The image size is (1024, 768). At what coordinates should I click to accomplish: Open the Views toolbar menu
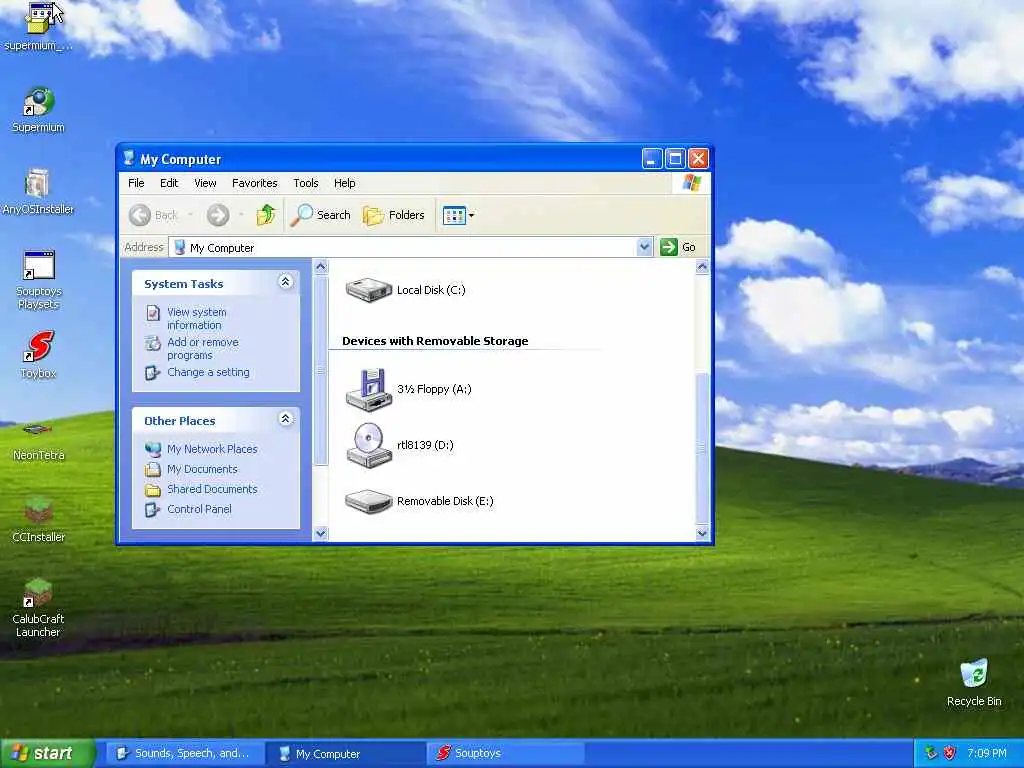(x=458, y=215)
